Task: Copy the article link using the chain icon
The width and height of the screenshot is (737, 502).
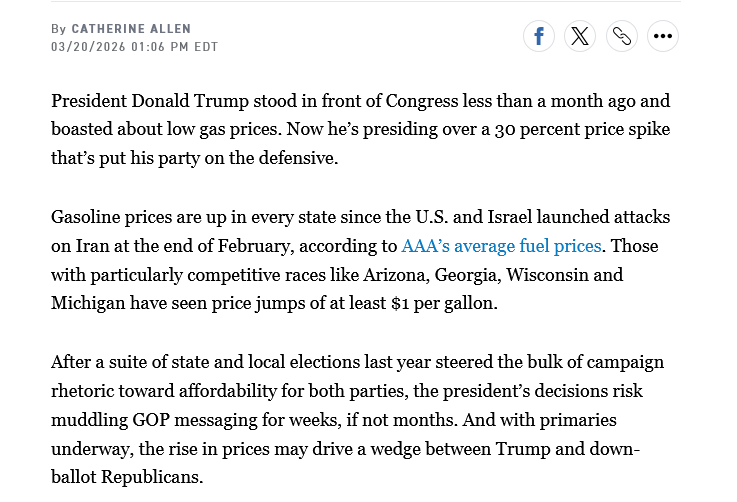Action: [x=622, y=37]
